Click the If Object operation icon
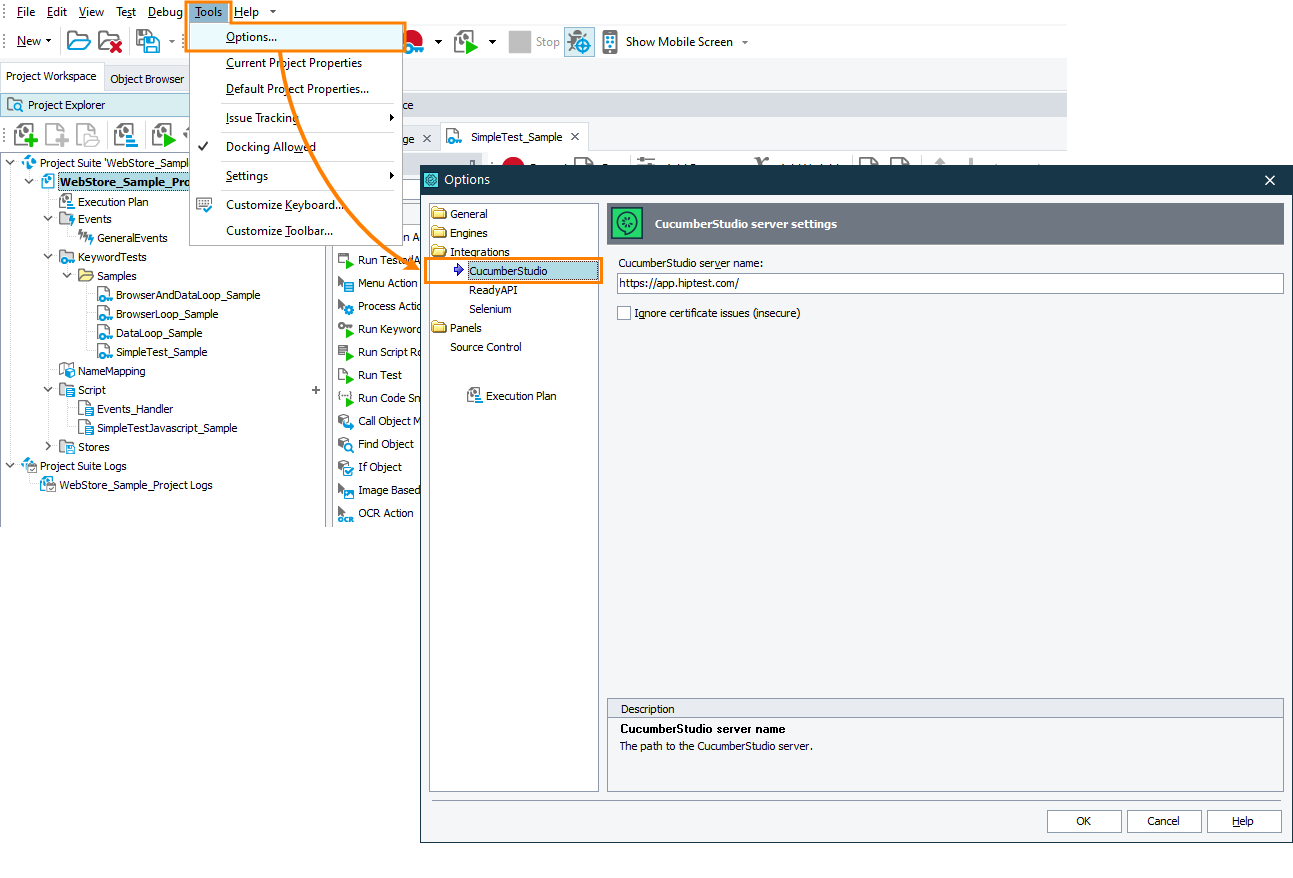This screenshot has width=1293, height=878. pyautogui.click(x=345, y=468)
